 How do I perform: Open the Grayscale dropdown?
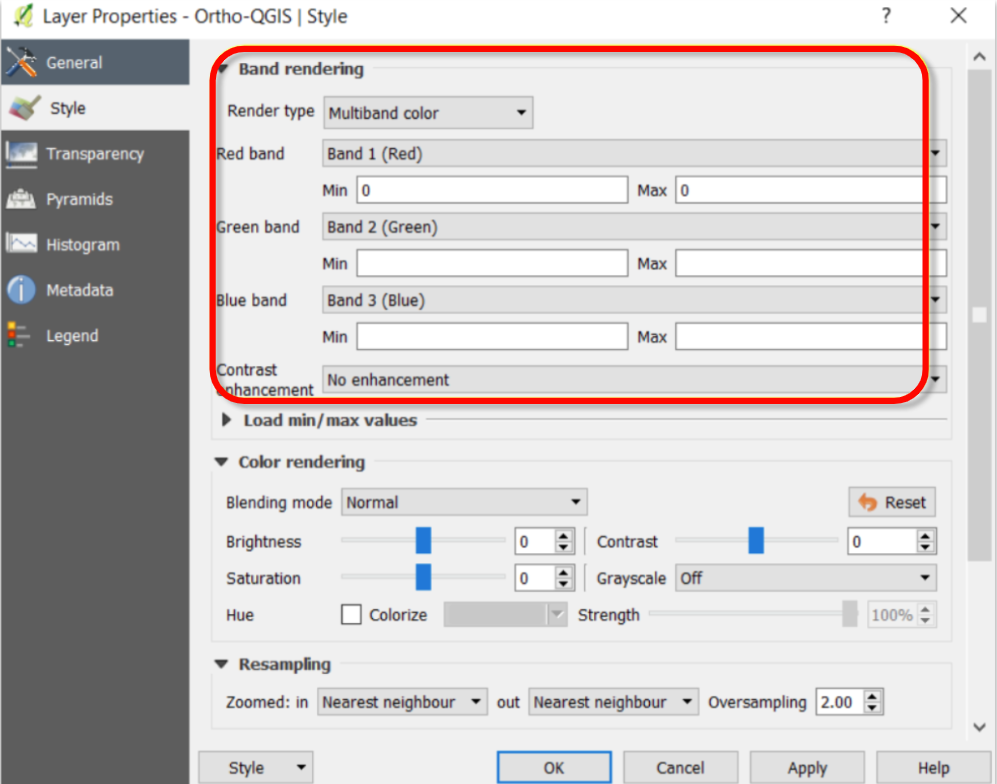tap(805, 578)
